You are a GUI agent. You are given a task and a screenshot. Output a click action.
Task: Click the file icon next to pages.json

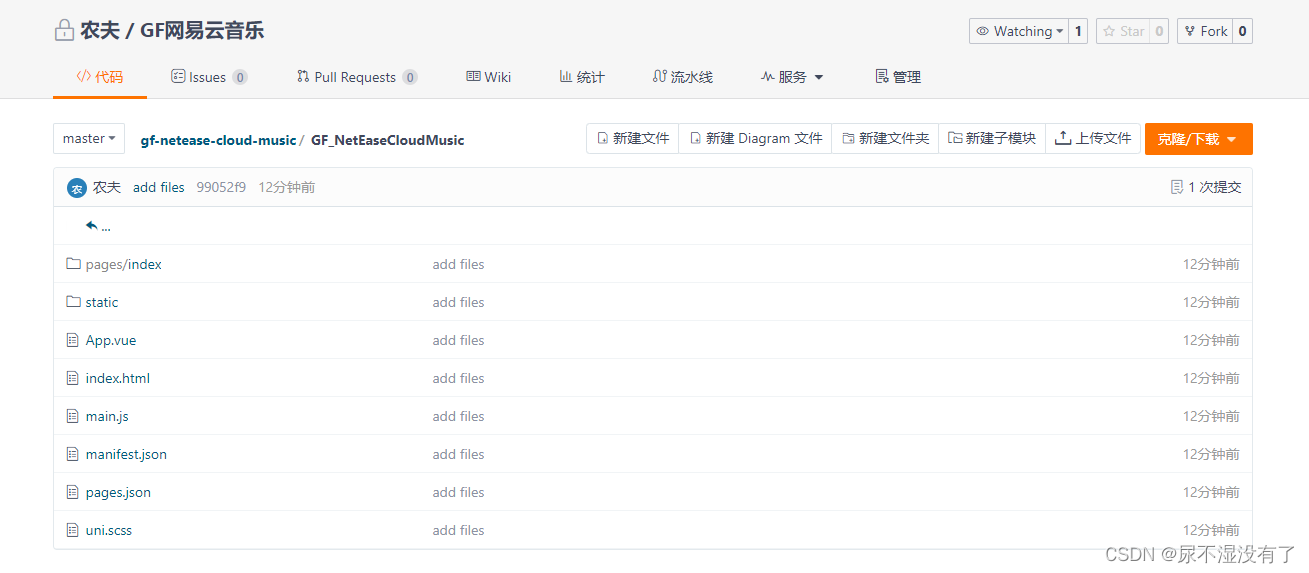point(72,492)
